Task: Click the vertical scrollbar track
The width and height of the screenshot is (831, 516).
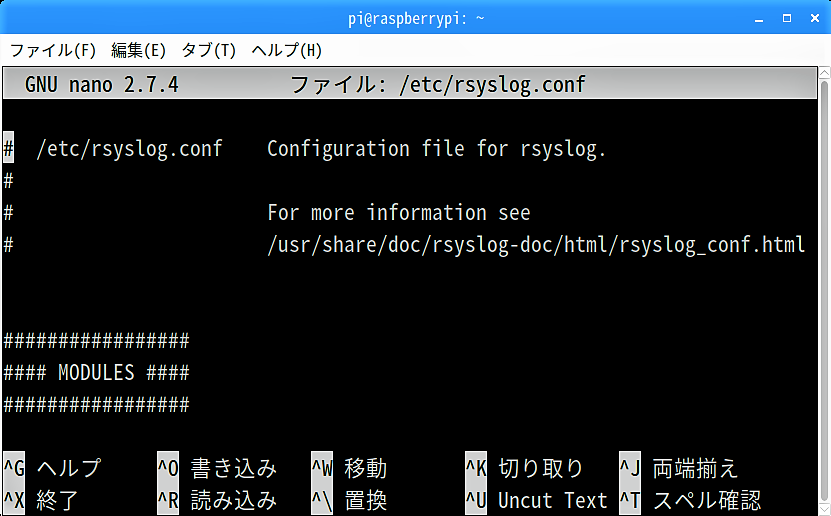Action: coord(824,290)
